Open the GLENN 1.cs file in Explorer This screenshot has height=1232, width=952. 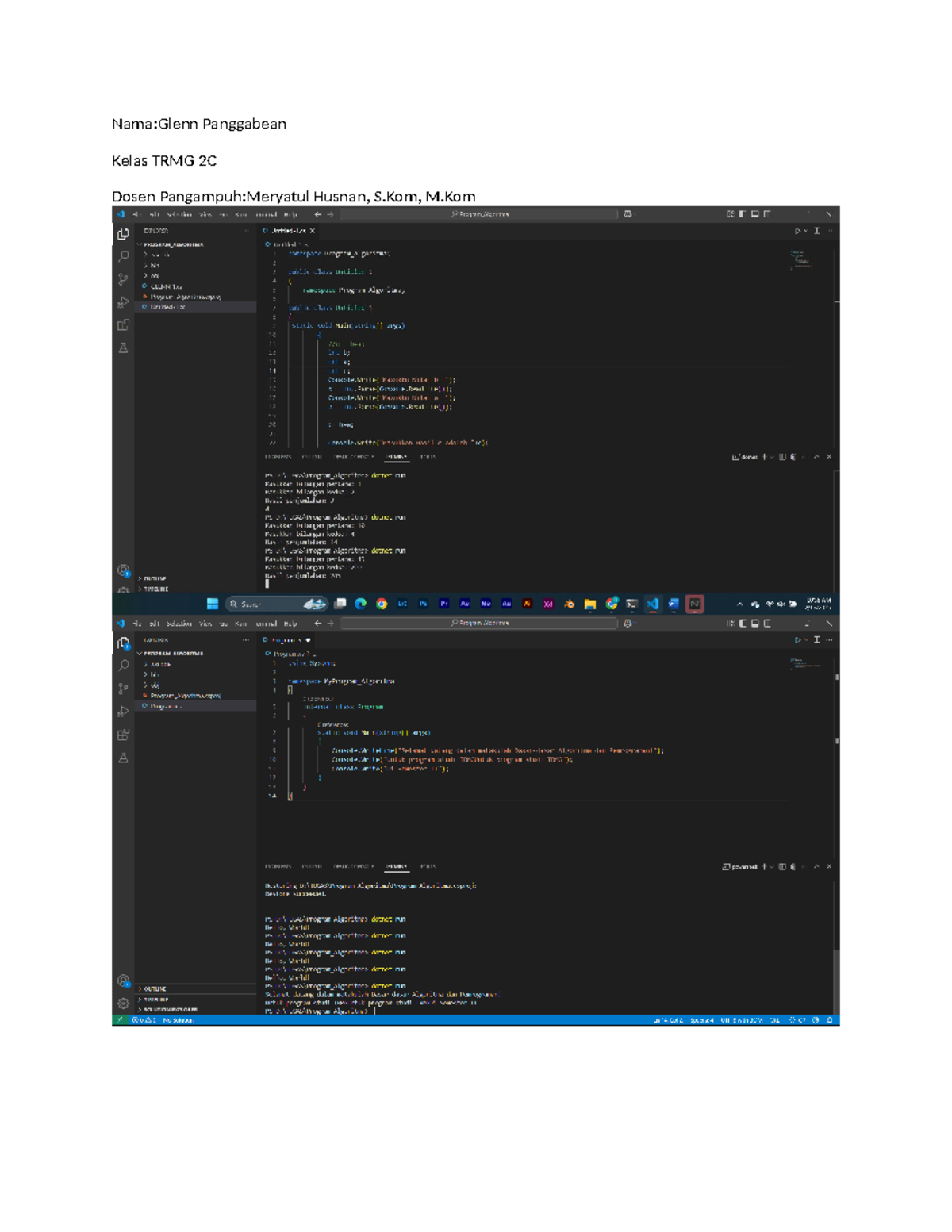click(196, 286)
